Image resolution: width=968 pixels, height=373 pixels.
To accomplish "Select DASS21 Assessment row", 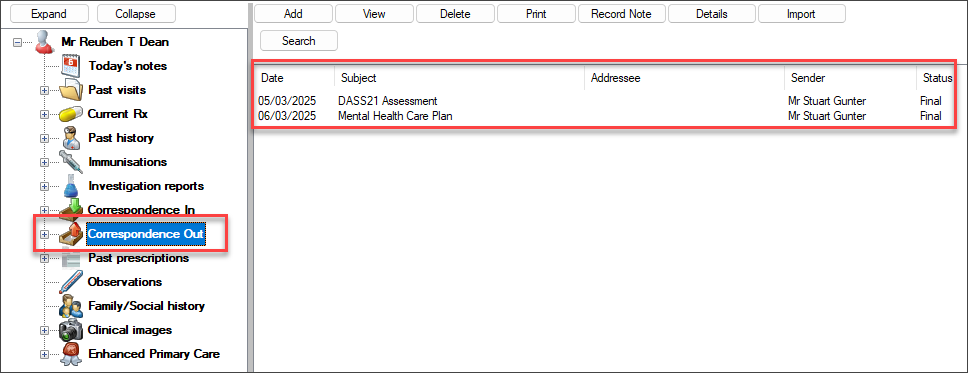I will [x=602, y=101].
